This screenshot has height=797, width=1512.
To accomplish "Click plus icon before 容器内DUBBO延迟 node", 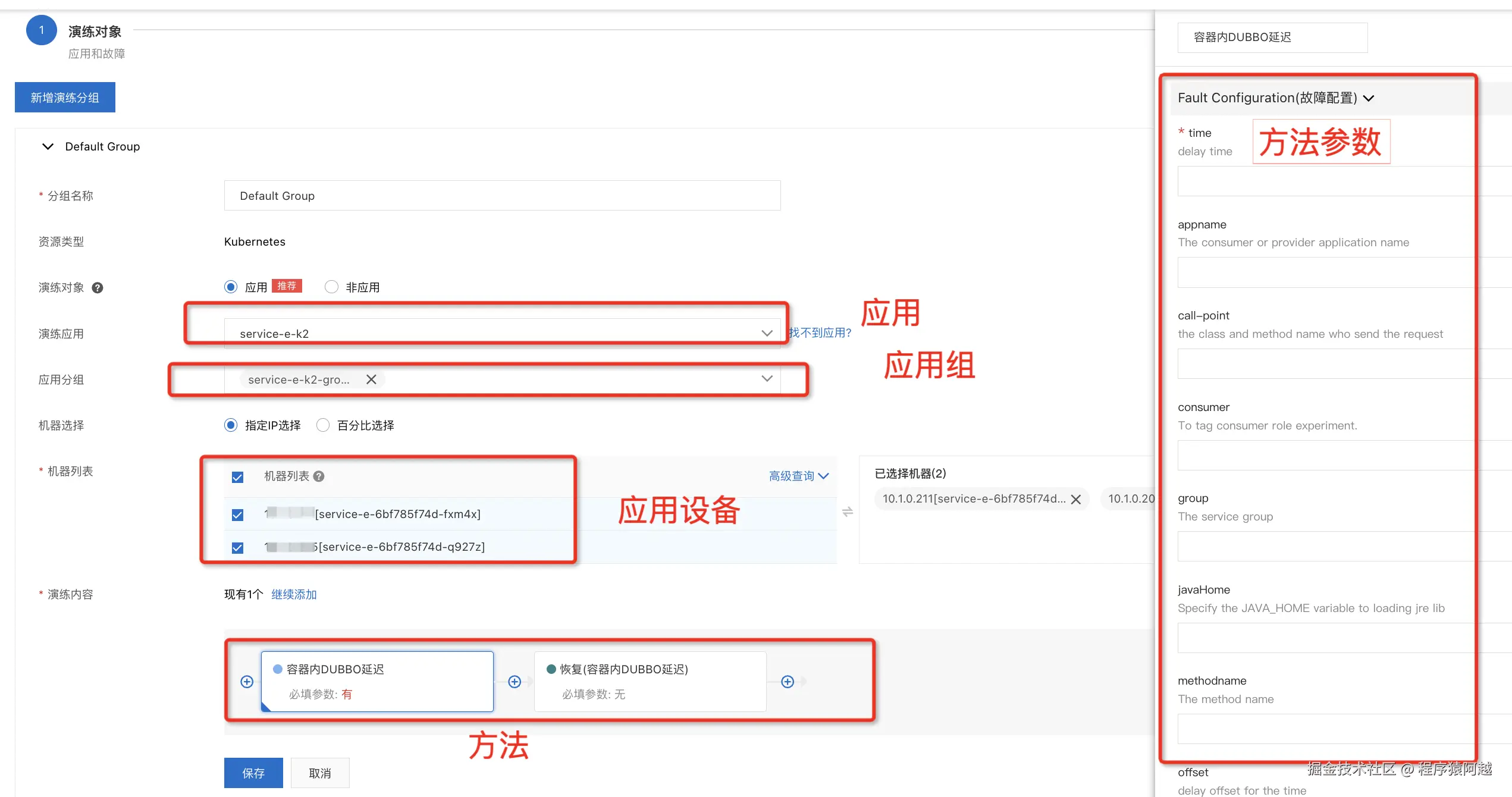I will 247,682.
